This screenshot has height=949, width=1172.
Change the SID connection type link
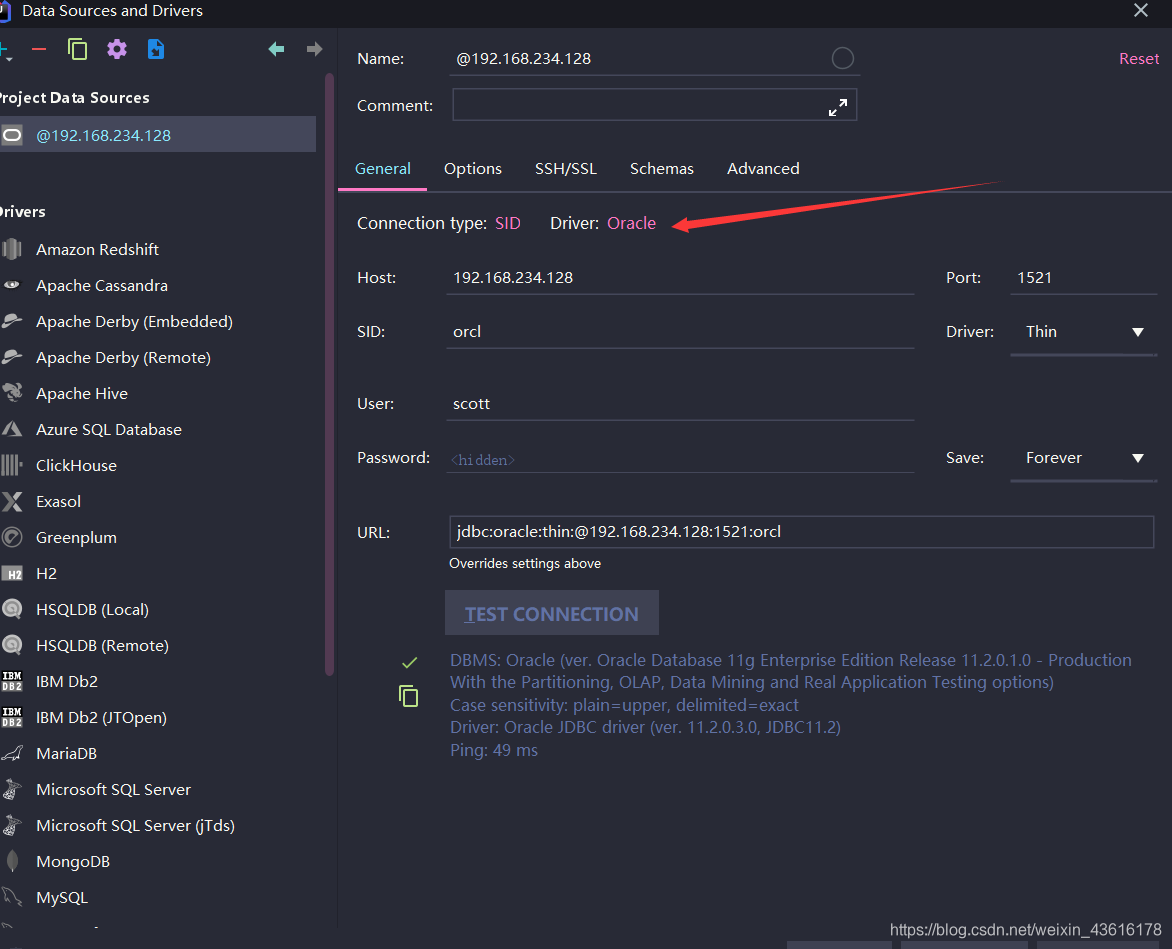click(x=508, y=223)
